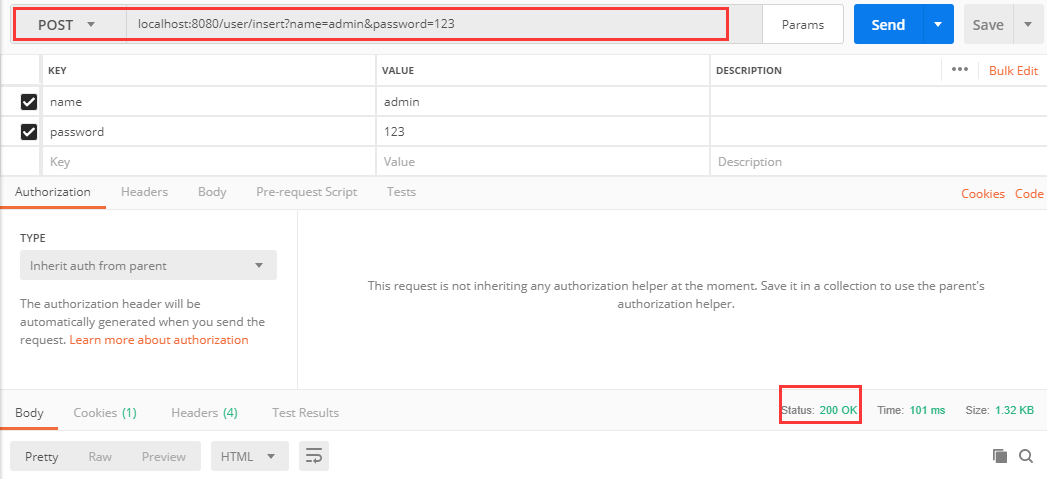
Task: Expand the Save button arrow dropdown
Action: pos(1027,25)
